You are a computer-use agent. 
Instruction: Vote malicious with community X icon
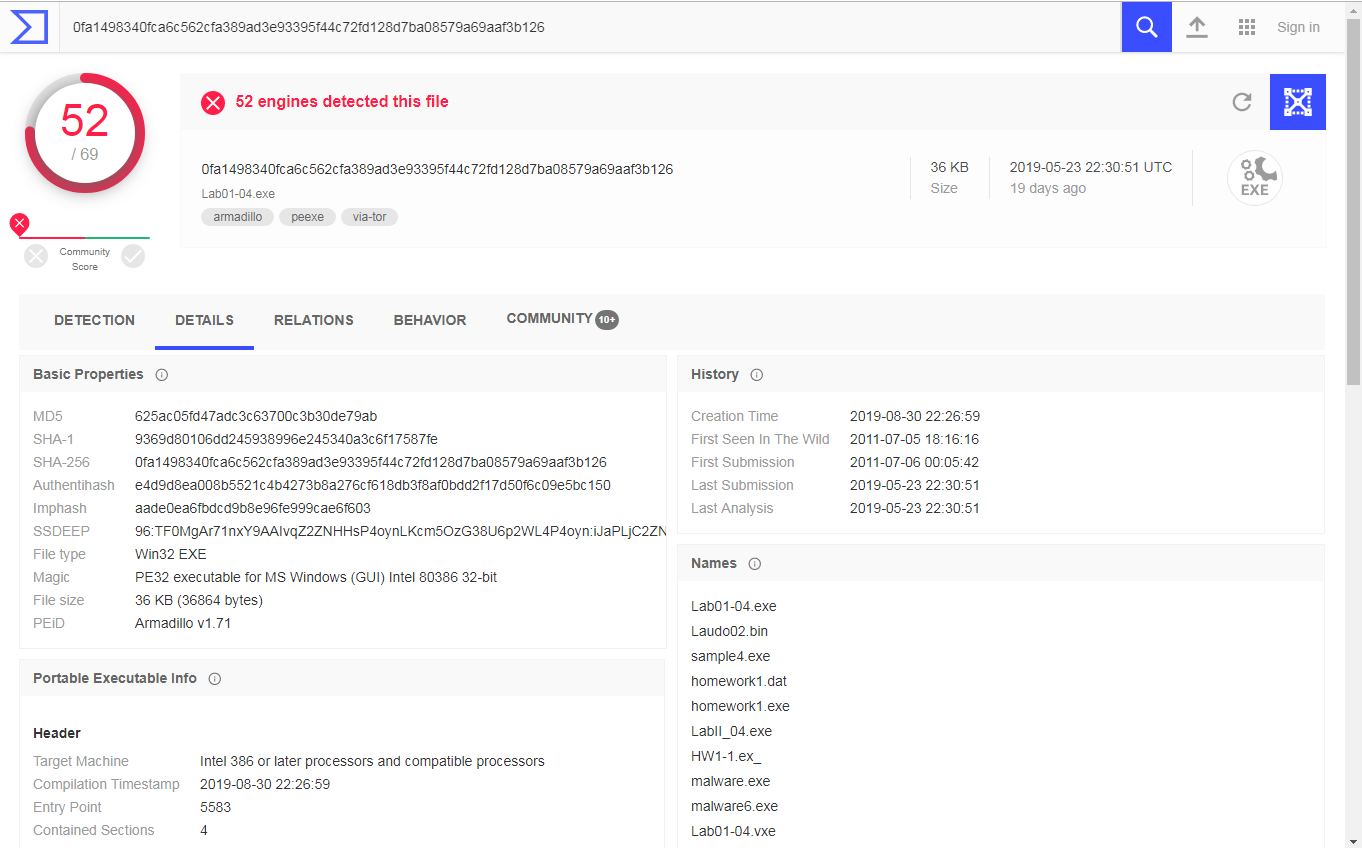coord(36,257)
